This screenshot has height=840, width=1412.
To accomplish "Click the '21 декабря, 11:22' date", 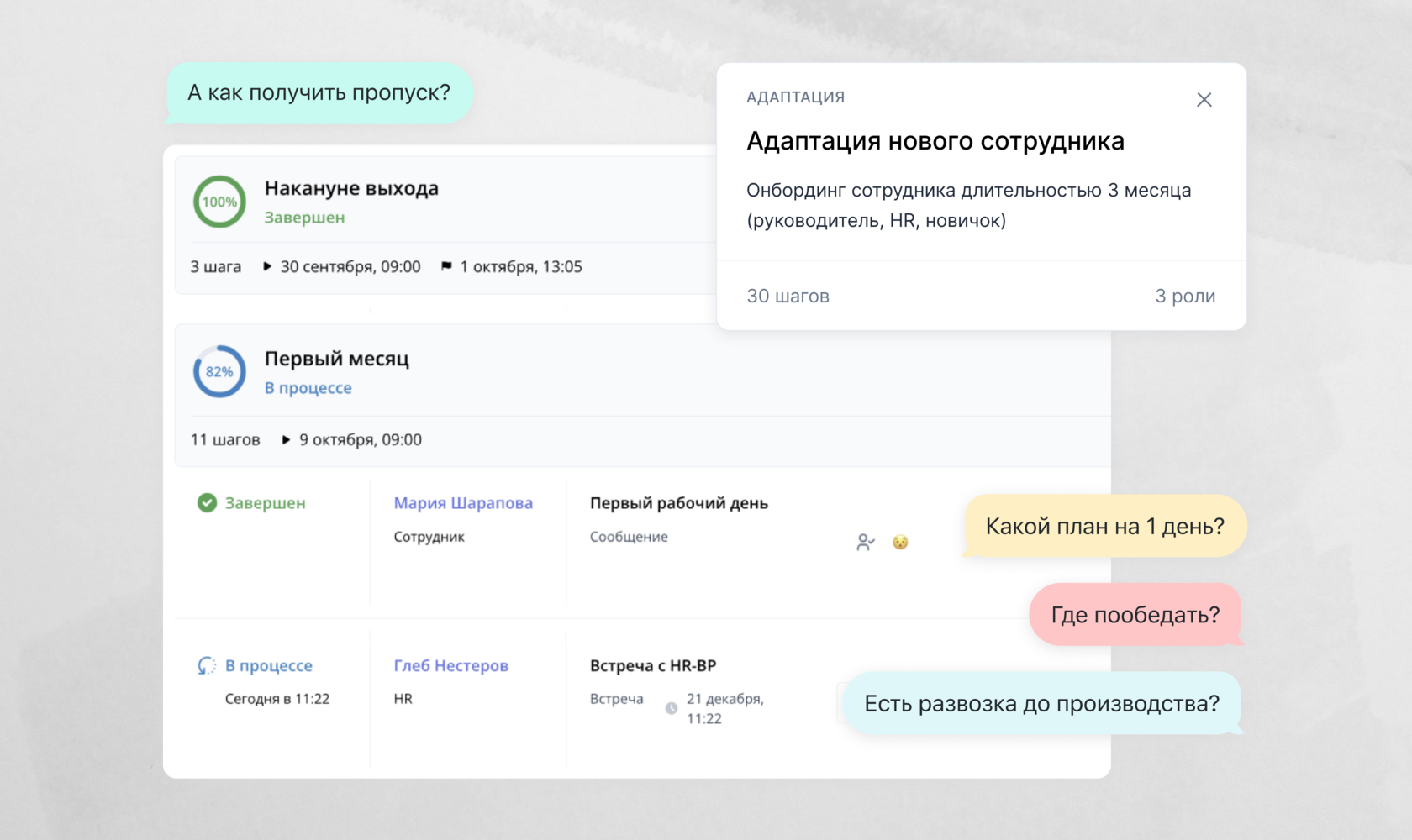I will (724, 708).
